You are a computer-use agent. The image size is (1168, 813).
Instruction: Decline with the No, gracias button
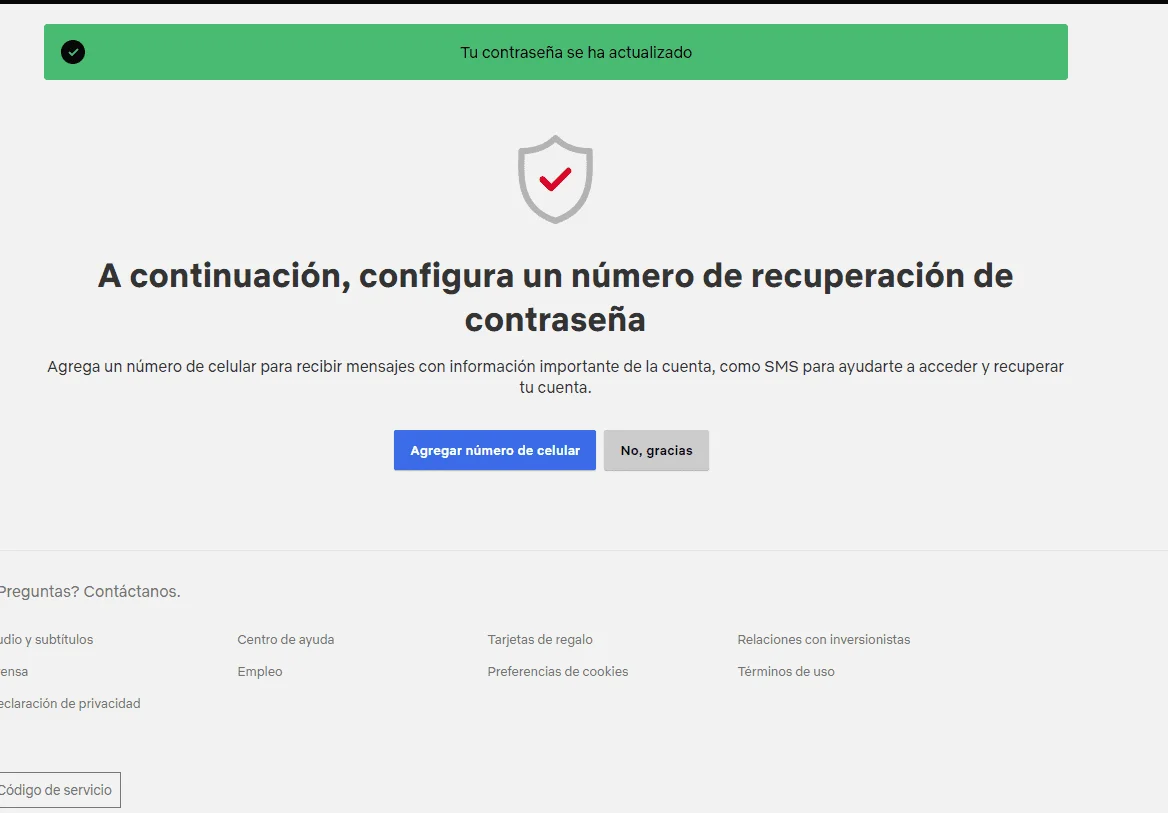656,450
